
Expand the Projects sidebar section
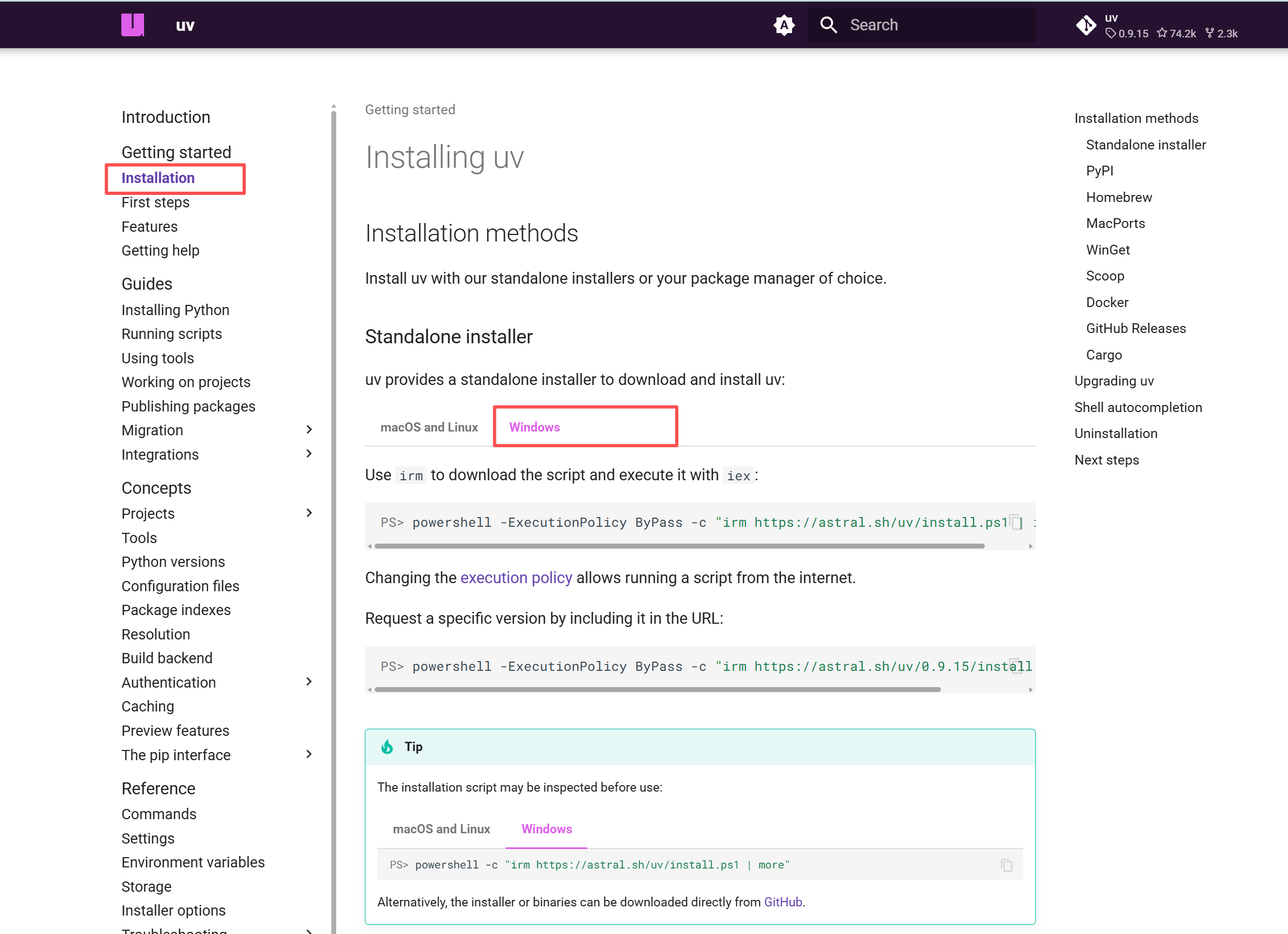[x=309, y=513]
